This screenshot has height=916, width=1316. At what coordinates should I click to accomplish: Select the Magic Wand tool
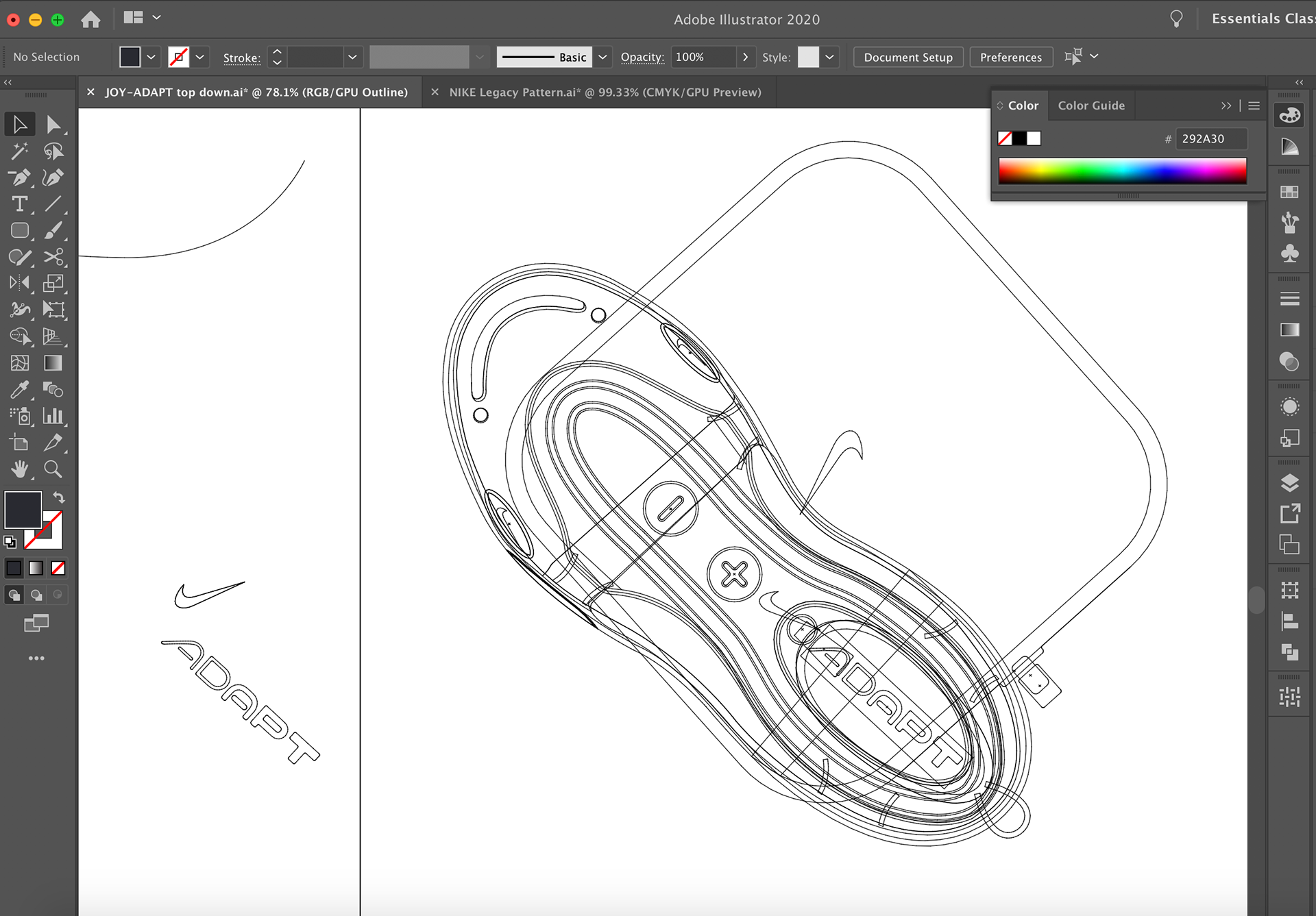pyautogui.click(x=20, y=151)
